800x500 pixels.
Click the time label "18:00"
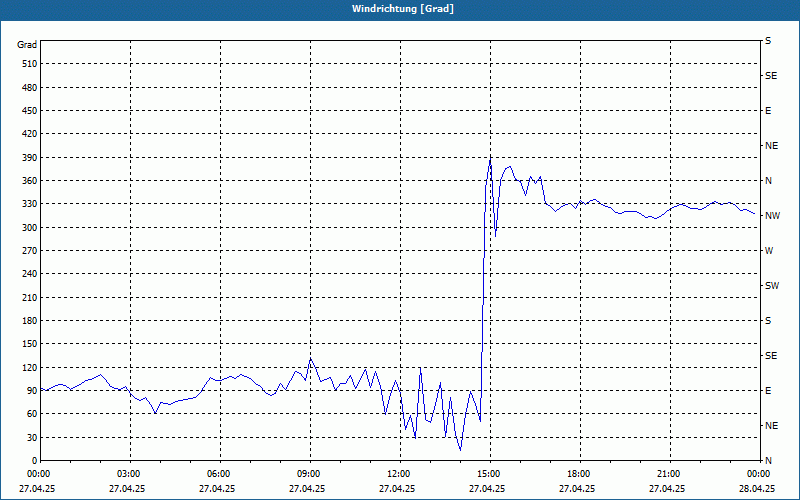tap(577, 474)
